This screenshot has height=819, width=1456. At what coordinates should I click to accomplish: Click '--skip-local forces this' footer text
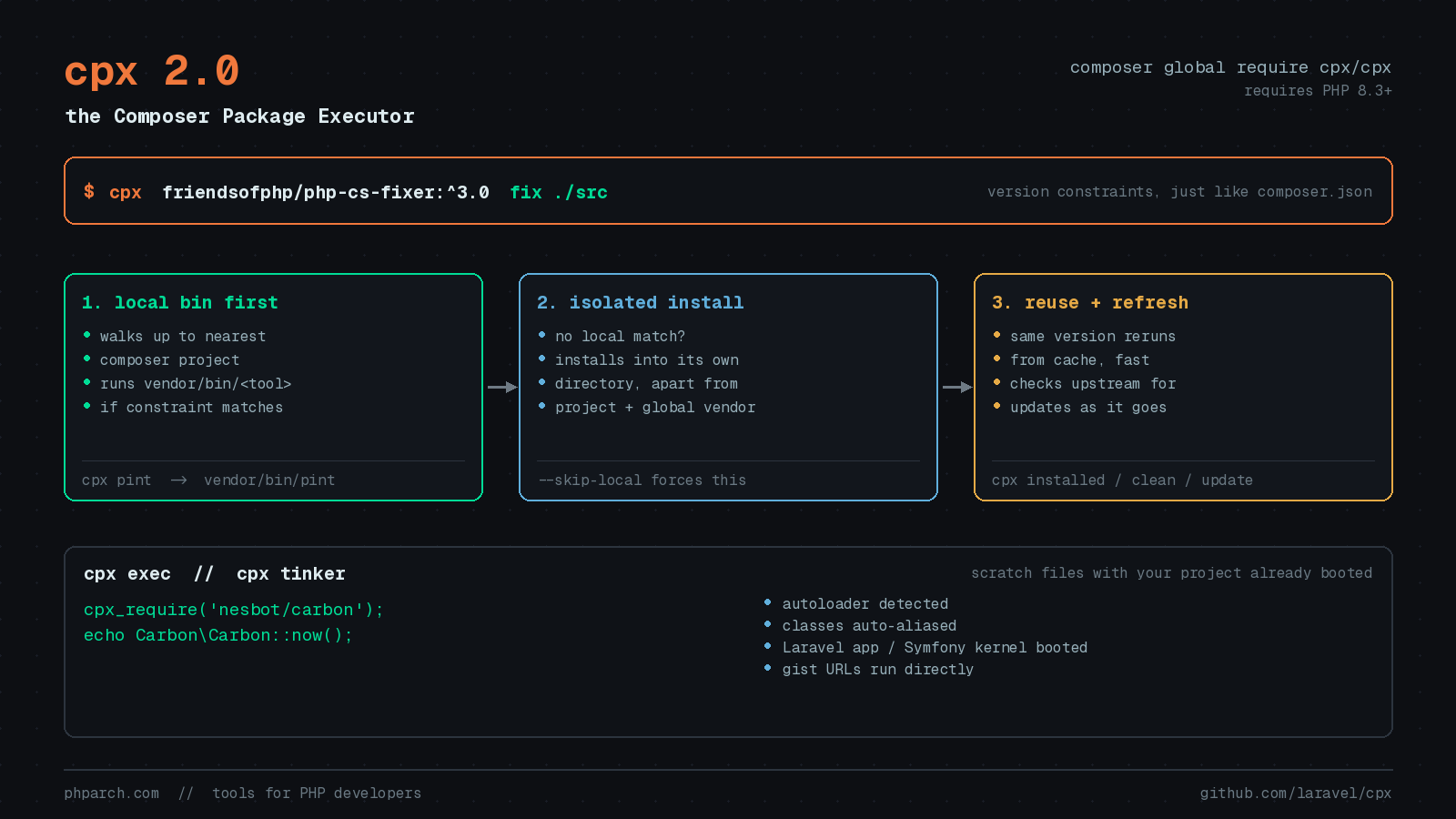click(x=642, y=480)
